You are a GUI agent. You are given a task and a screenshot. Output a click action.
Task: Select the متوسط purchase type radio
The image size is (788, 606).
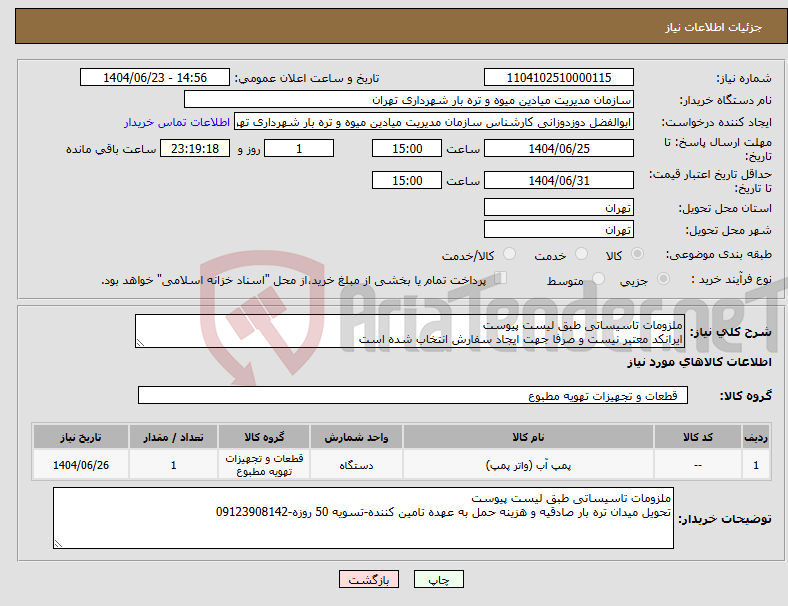click(x=598, y=279)
